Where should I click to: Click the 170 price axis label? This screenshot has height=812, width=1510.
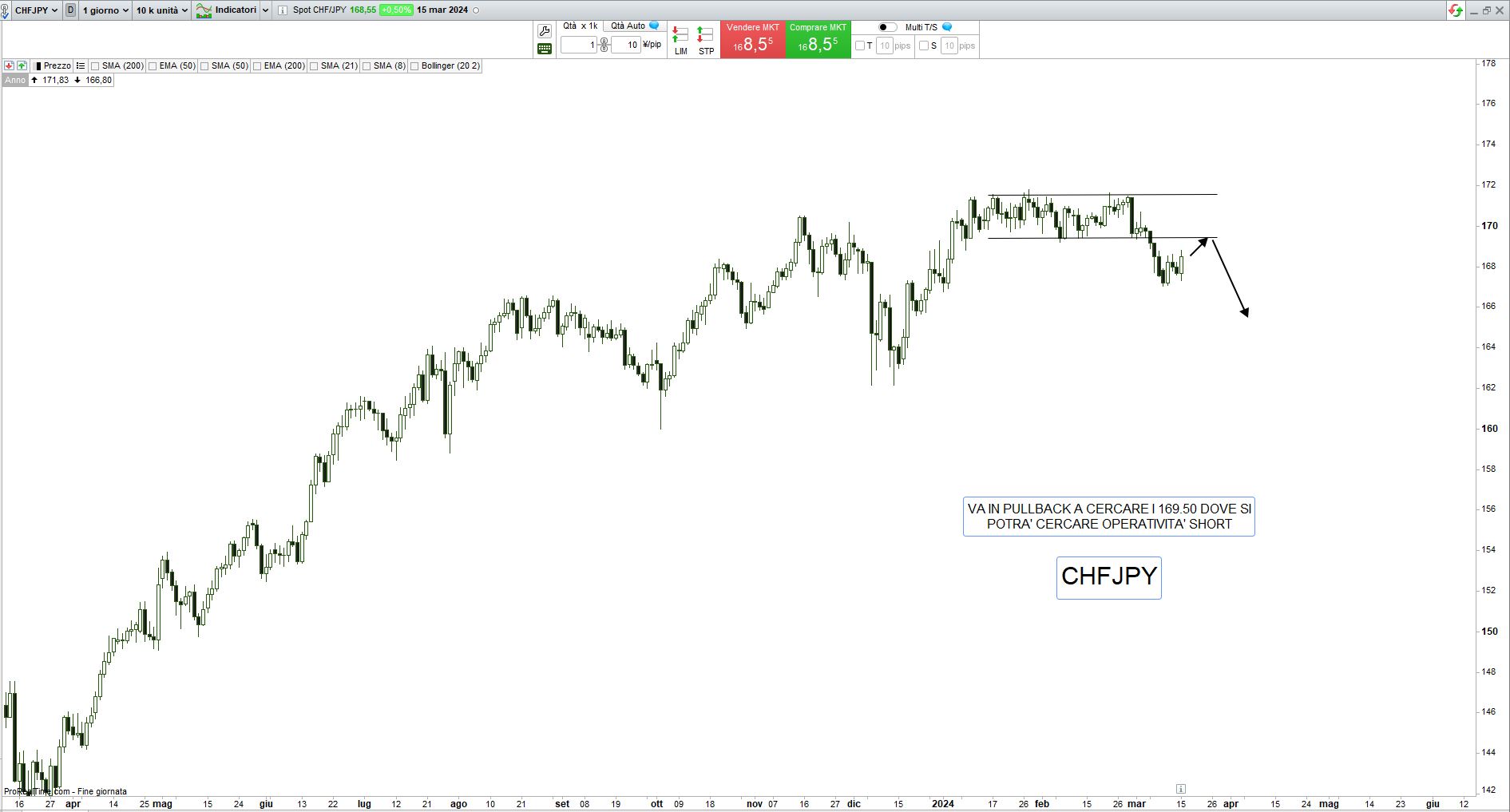tap(1489, 225)
